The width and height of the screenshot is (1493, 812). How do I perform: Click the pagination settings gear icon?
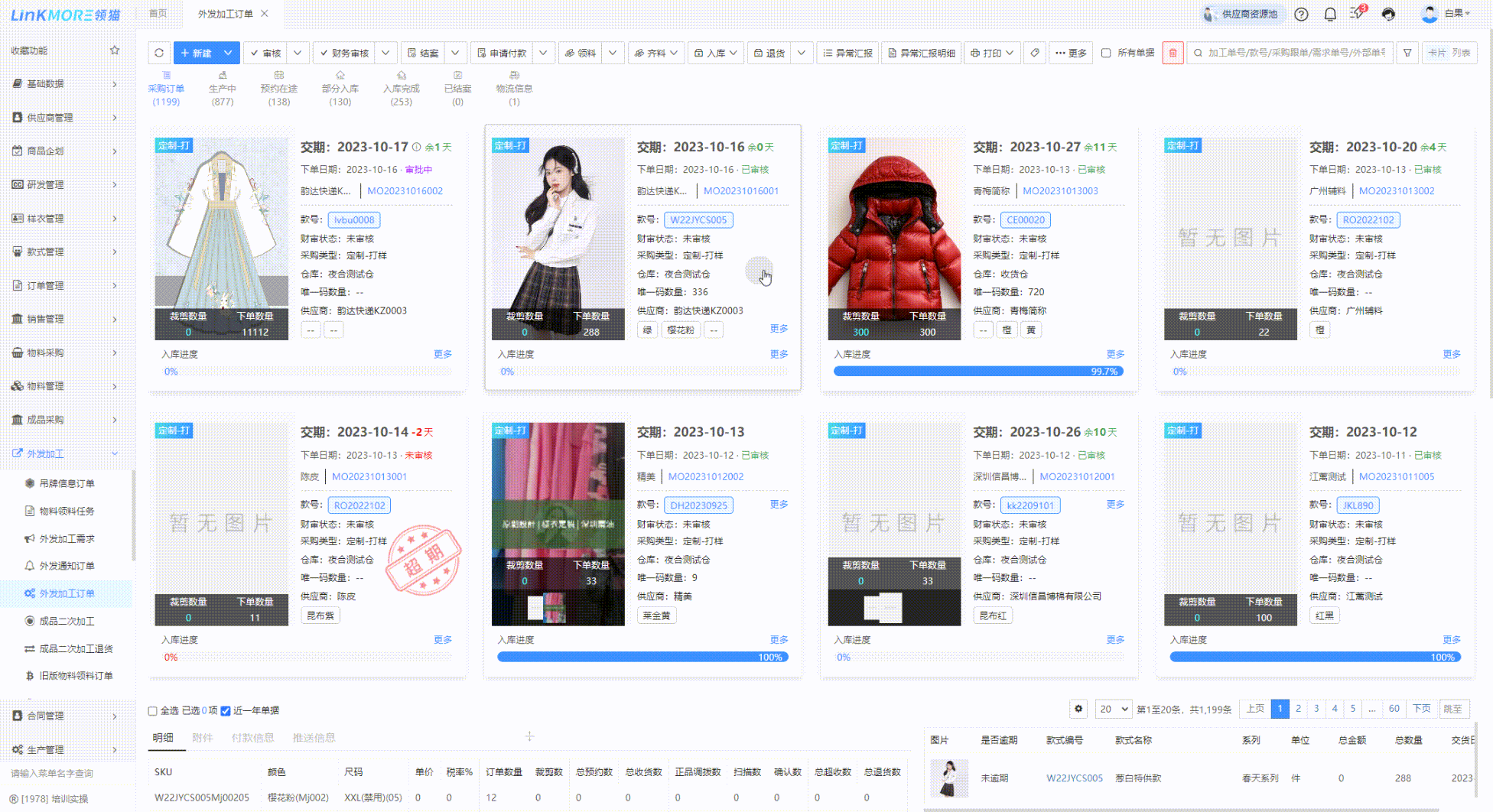coord(1078,709)
